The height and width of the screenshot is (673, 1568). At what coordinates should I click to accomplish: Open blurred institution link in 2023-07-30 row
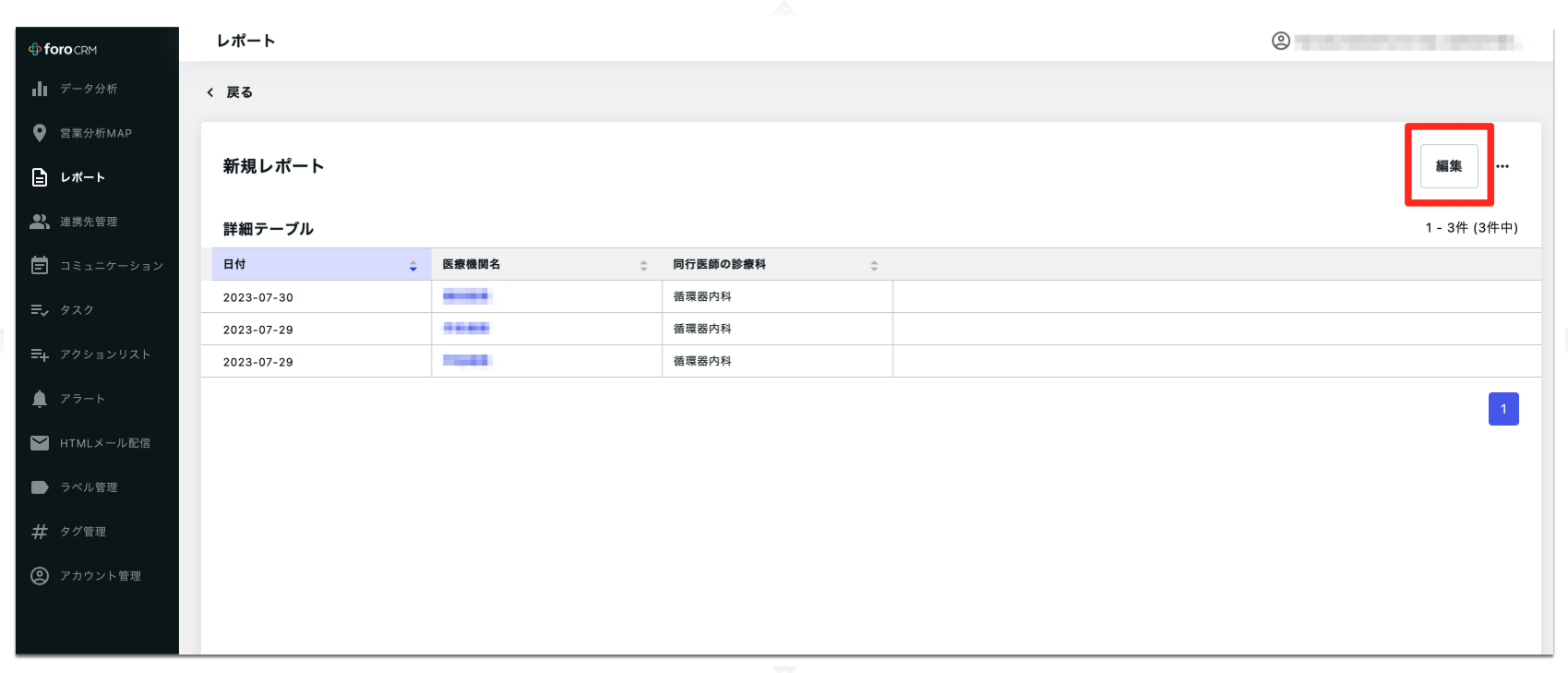point(467,296)
